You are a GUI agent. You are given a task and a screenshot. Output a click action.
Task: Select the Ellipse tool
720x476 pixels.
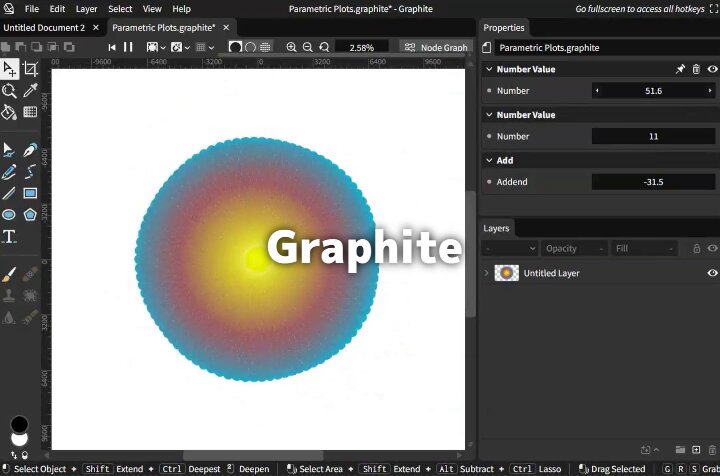(9, 214)
